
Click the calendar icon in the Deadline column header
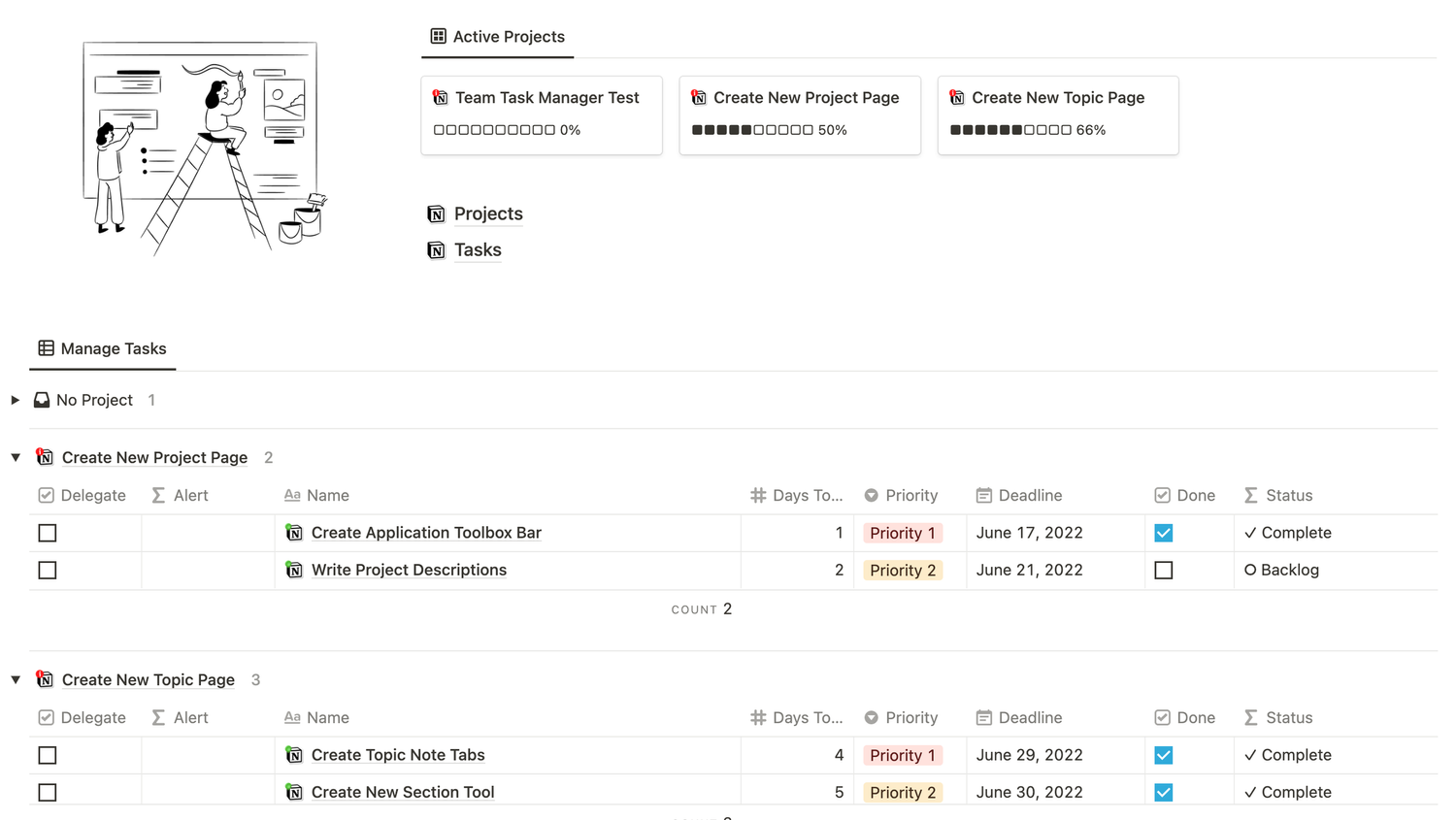[982, 495]
